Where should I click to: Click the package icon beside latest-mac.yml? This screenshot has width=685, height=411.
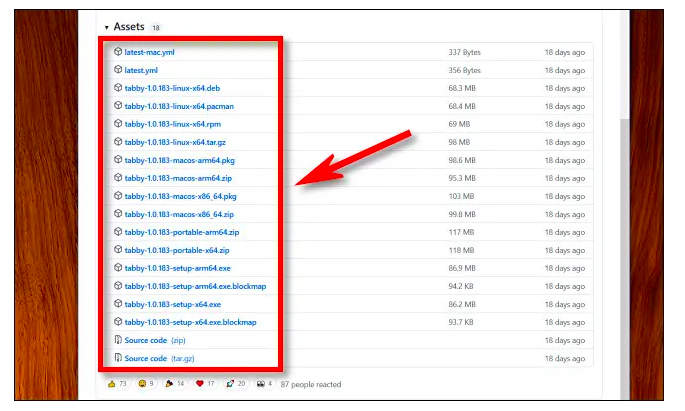[118, 52]
